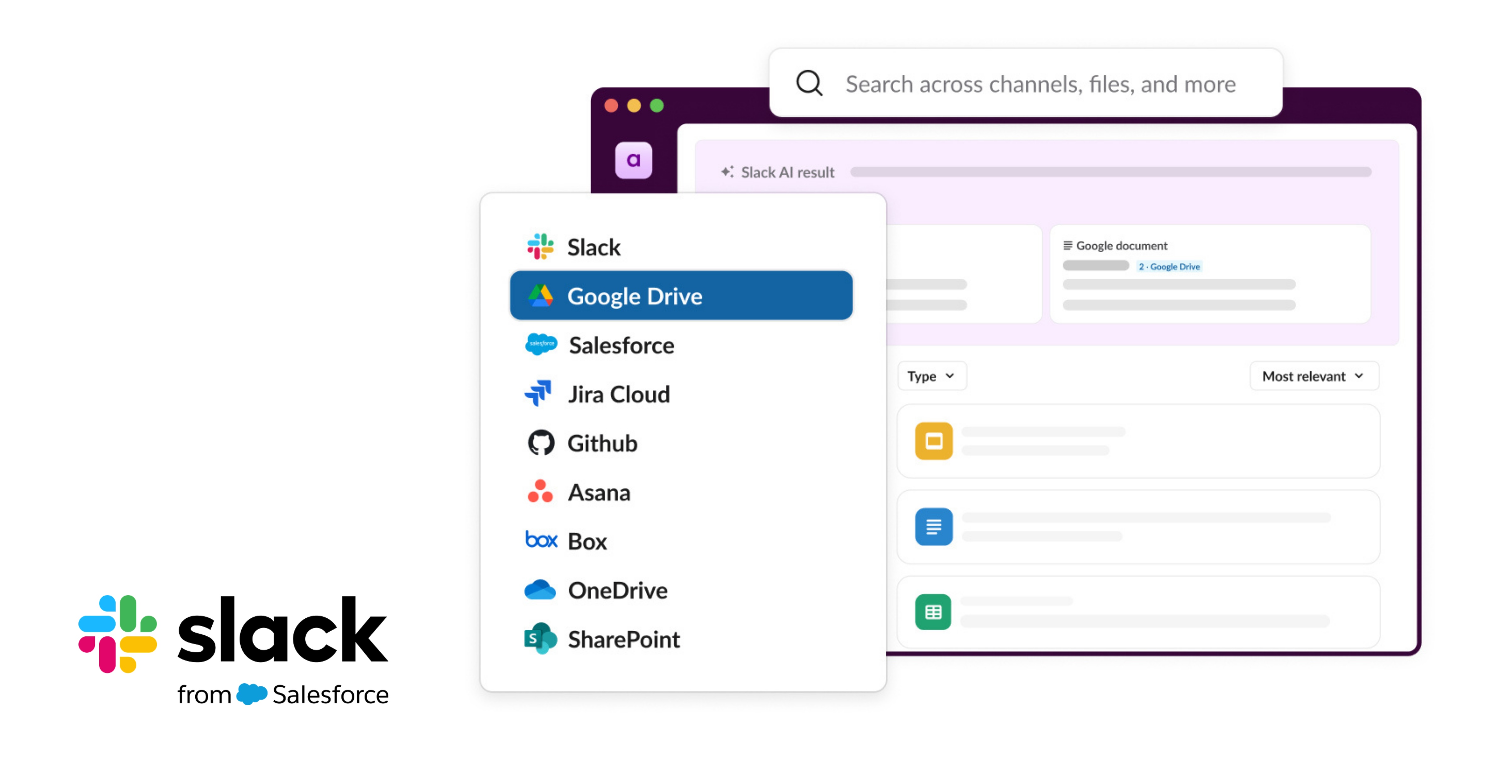Select the OneDrive cloud icon

[541, 590]
